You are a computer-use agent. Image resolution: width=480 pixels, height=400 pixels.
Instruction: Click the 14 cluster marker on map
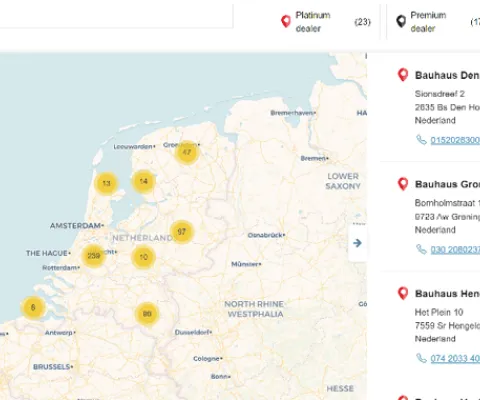tap(143, 181)
